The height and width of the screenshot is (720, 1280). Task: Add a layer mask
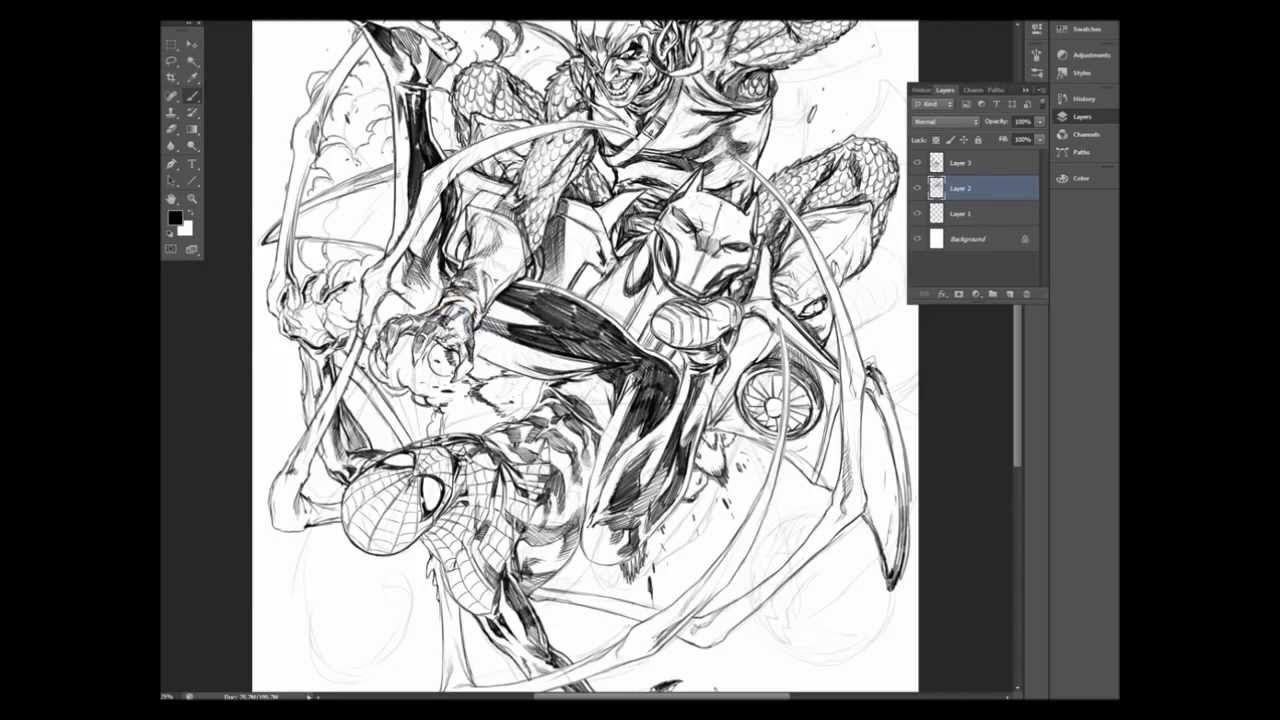click(x=958, y=294)
